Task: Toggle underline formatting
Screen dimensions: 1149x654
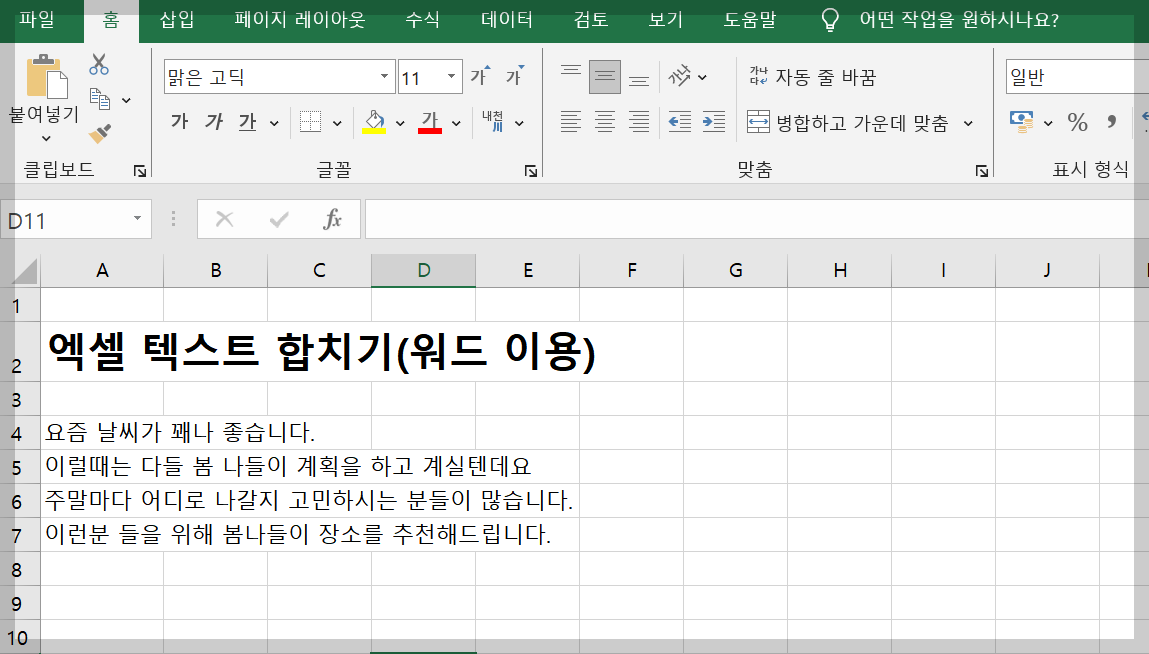Action: point(248,123)
